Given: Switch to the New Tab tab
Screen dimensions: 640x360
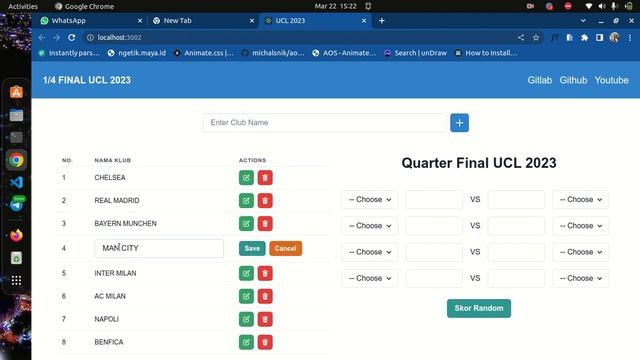Looking at the screenshot, I should point(203,20).
